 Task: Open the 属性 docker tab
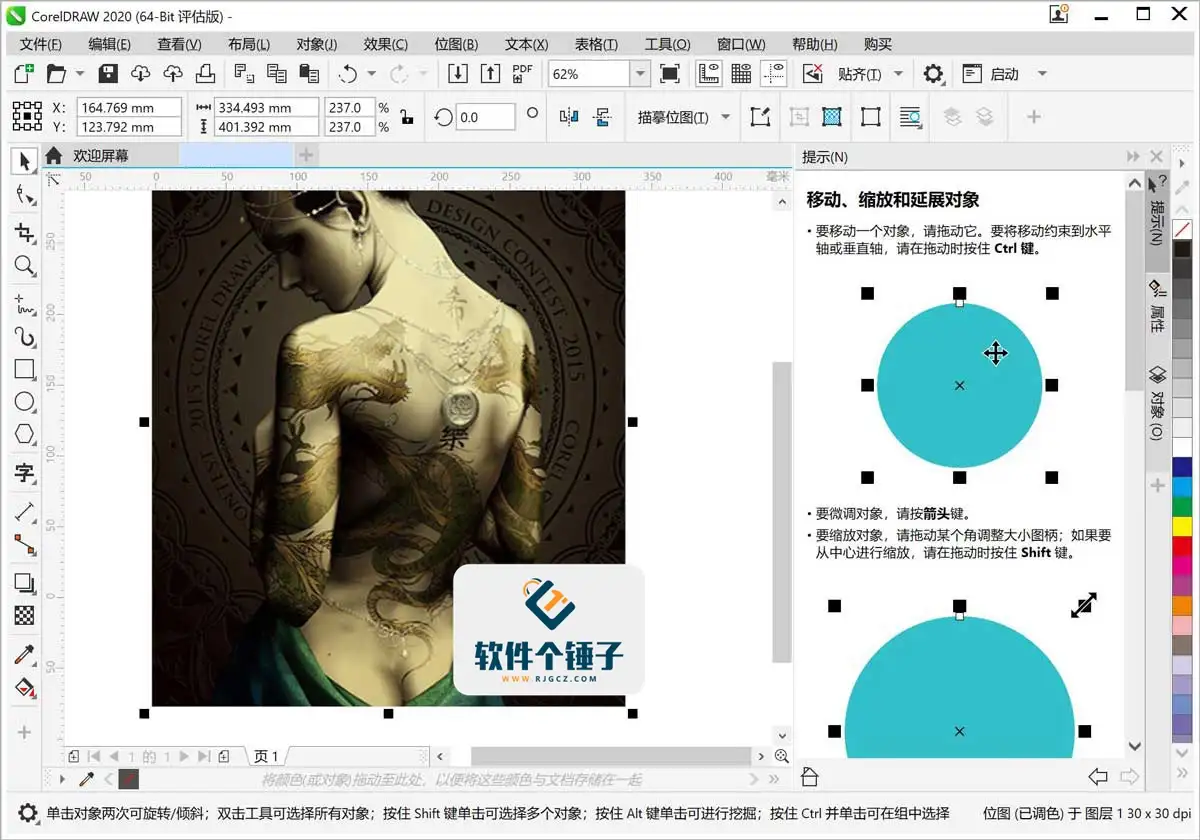[1157, 308]
